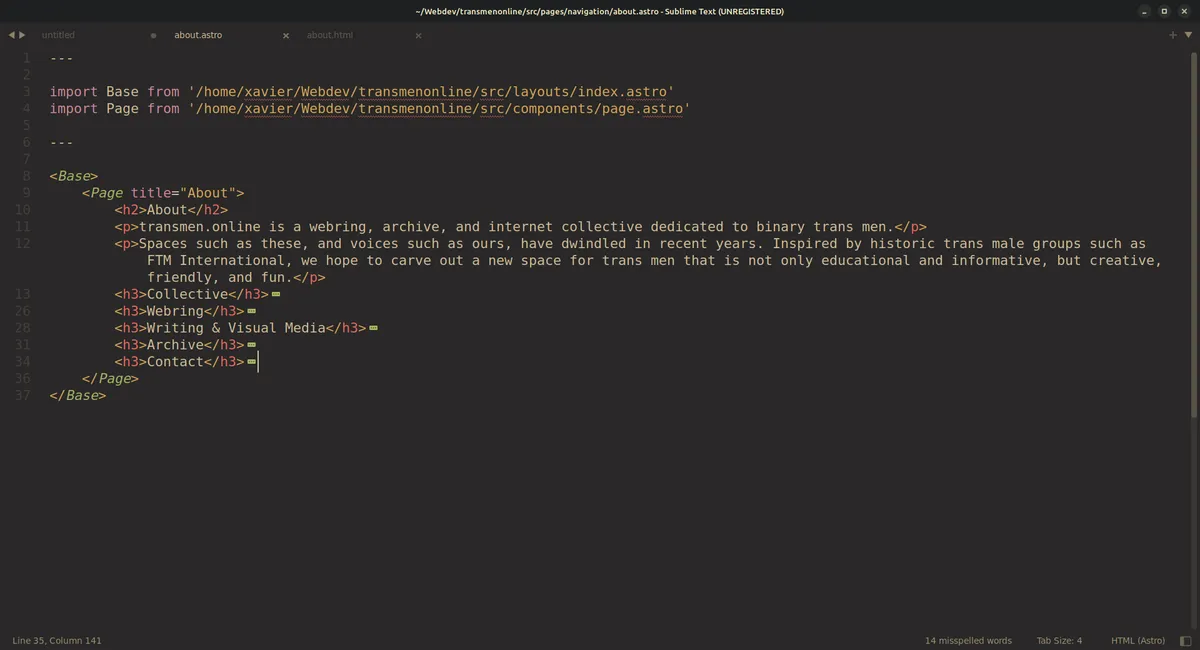This screenshot has height=650, width=1200.
Task: Click line number 13 in the gutter
Action: [23, 294]
